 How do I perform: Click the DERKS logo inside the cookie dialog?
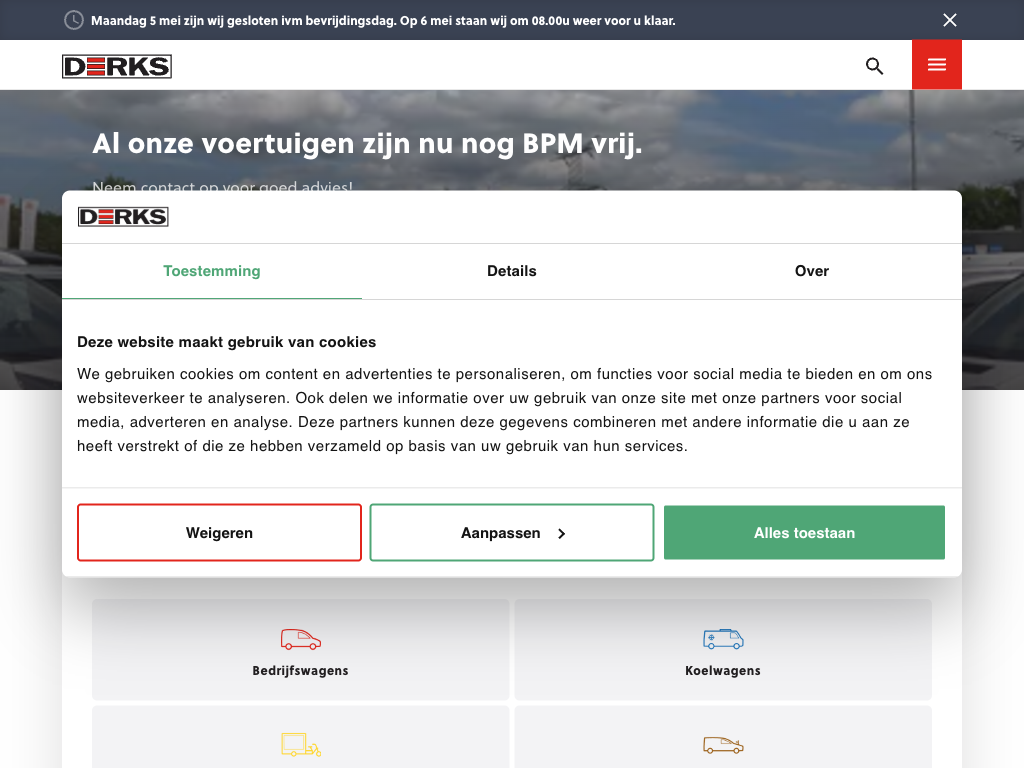[123, 217]
